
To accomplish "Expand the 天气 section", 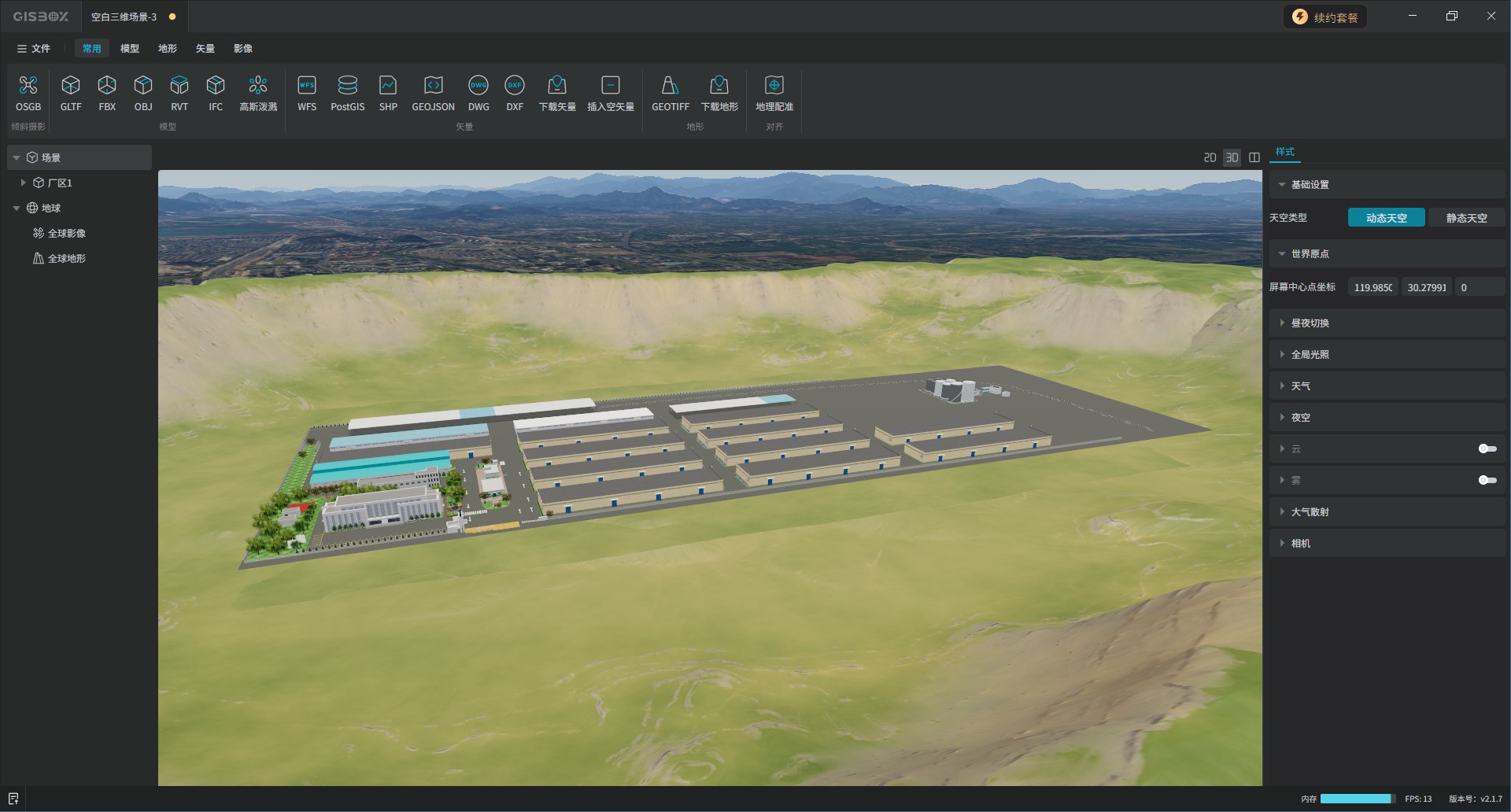I will [x=1387, y=386].
